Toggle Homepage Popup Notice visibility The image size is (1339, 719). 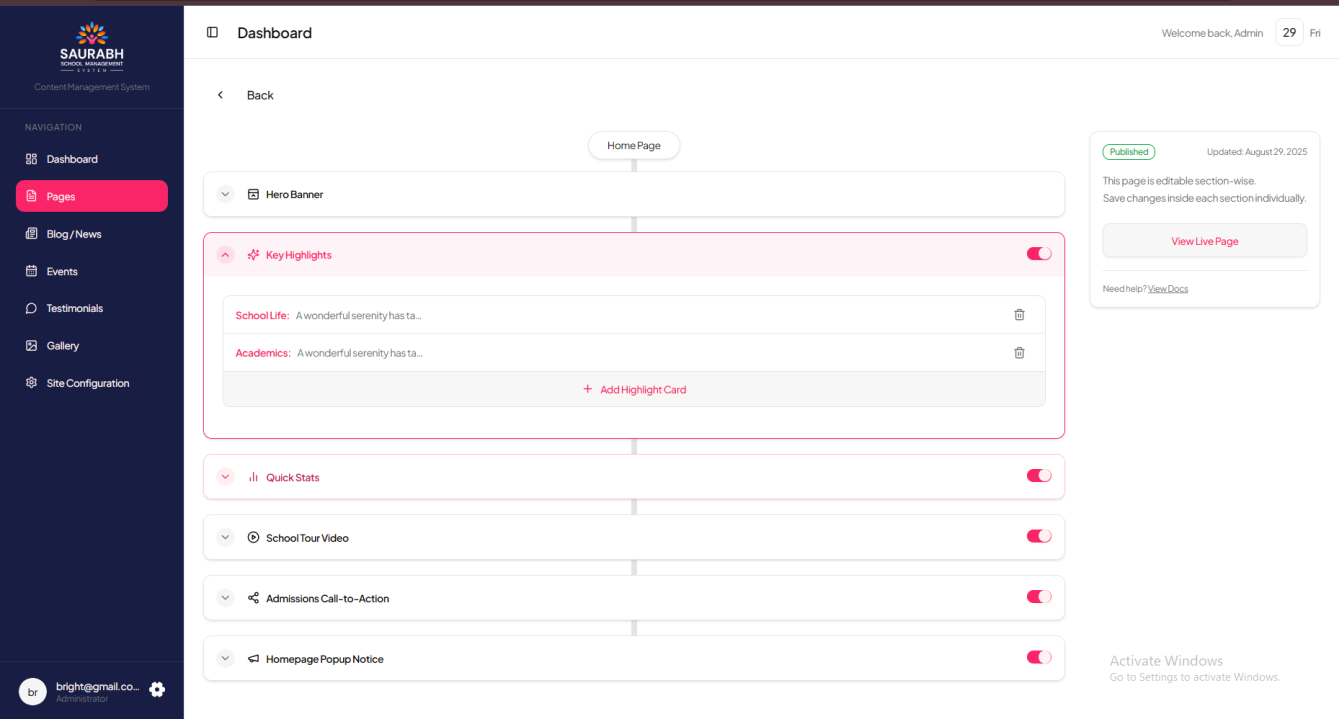(1039, 658)
